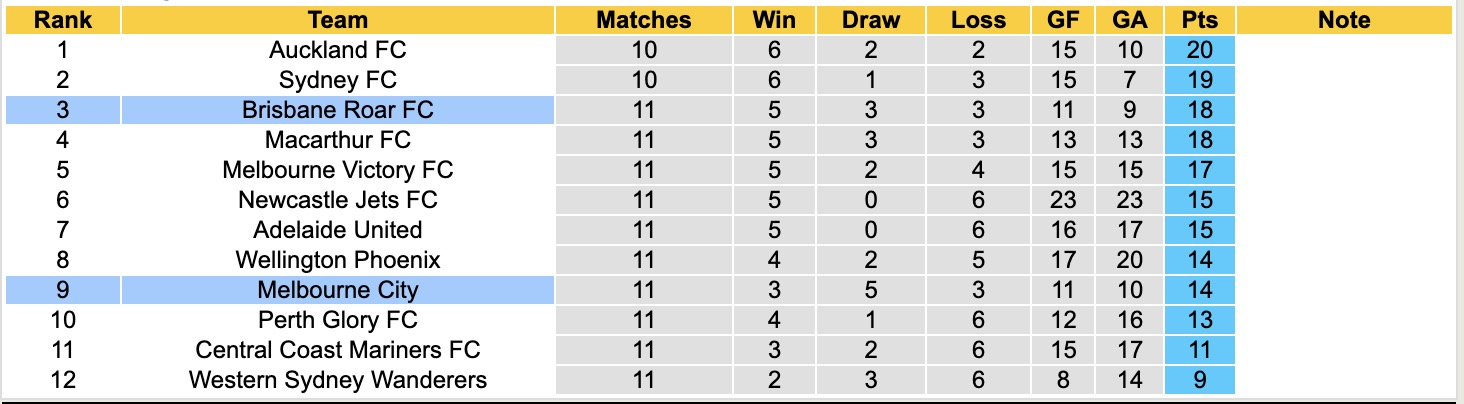Screen dimensions: 1464x404
Task: Open Melbourne Victory FC team entry
Action: coord(338,170)
